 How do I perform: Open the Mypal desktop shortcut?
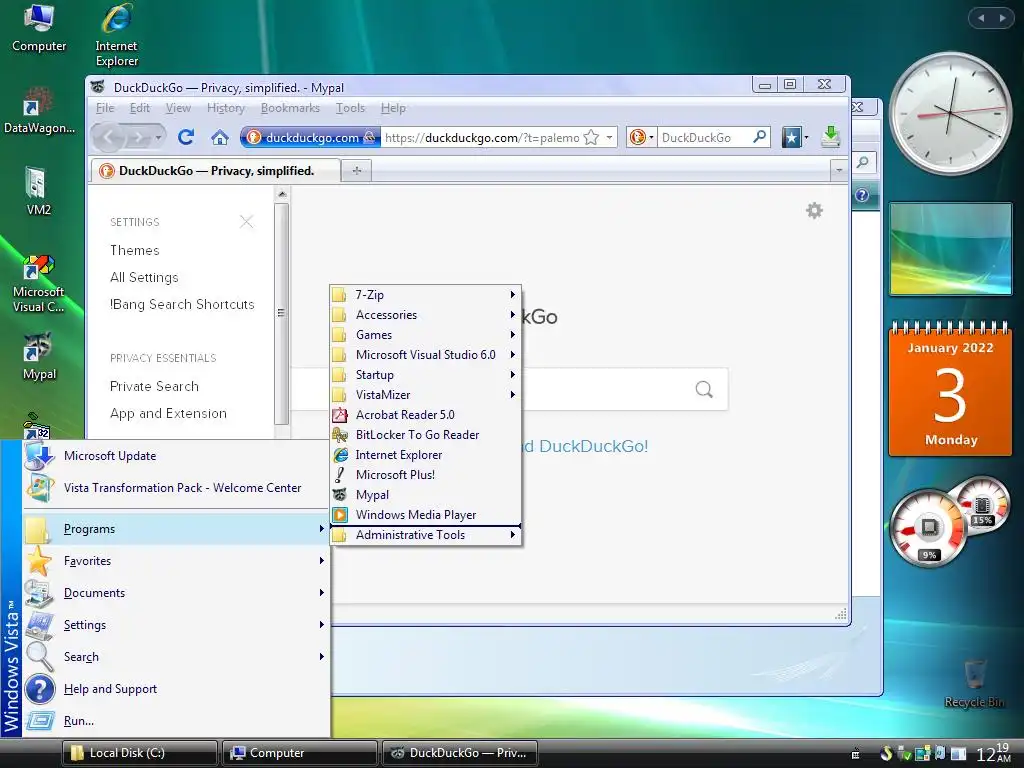point(39,357)
